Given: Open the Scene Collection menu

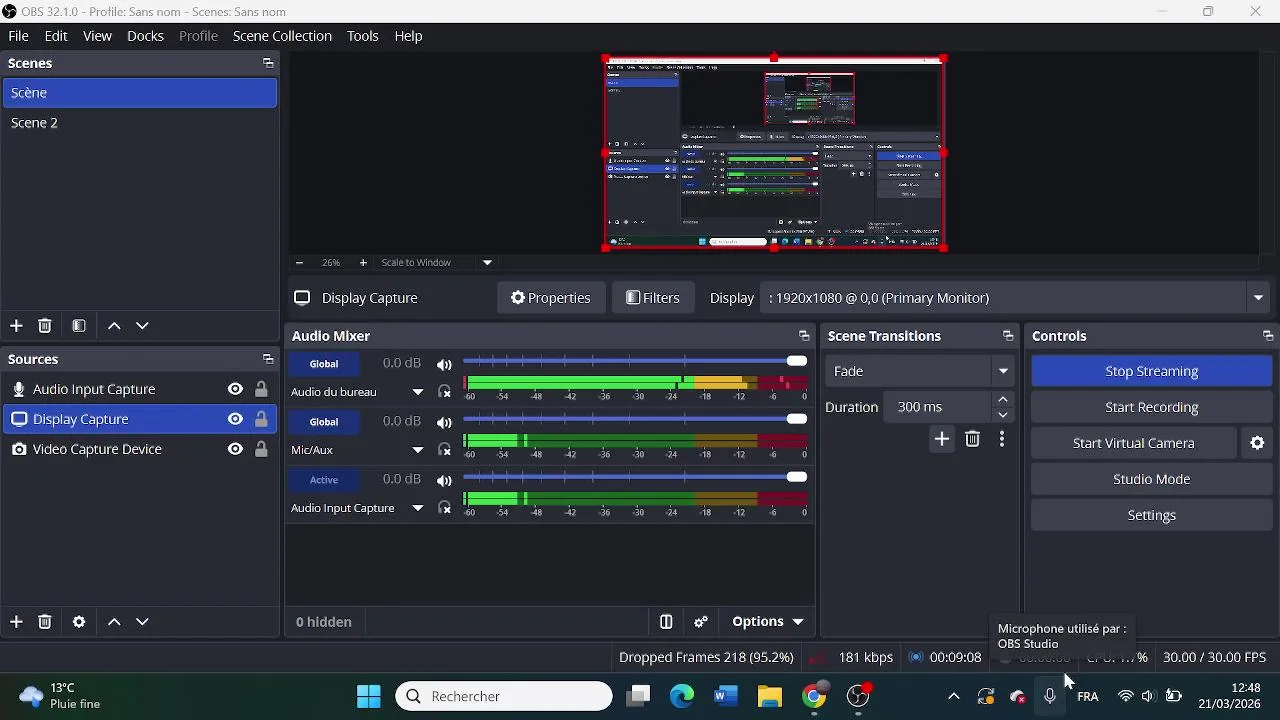Looking at the screenshot, I should point(282,36).
